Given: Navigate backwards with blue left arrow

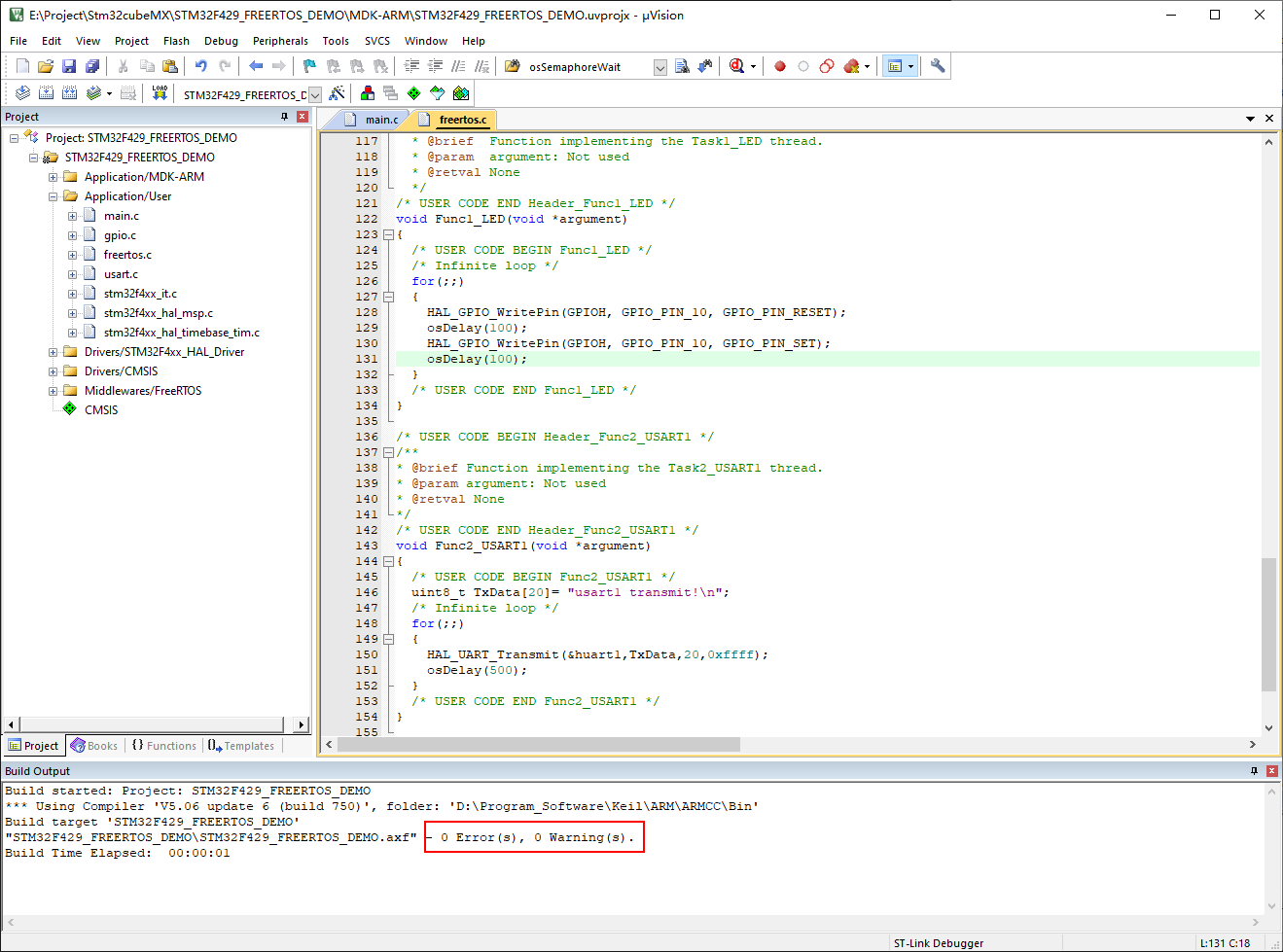Looking at the screenshot, I should click(256, 66).
